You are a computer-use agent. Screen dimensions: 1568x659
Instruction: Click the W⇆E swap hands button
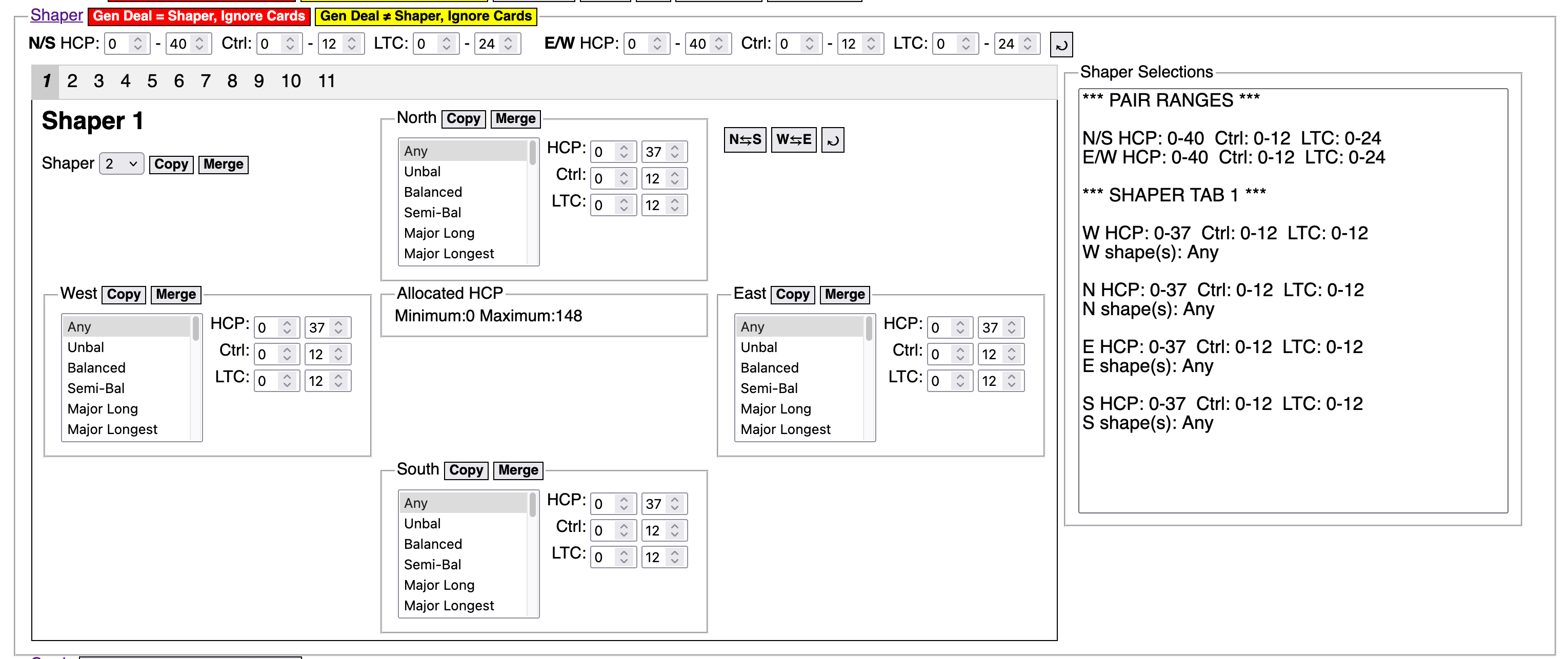(x=793, y=139)
